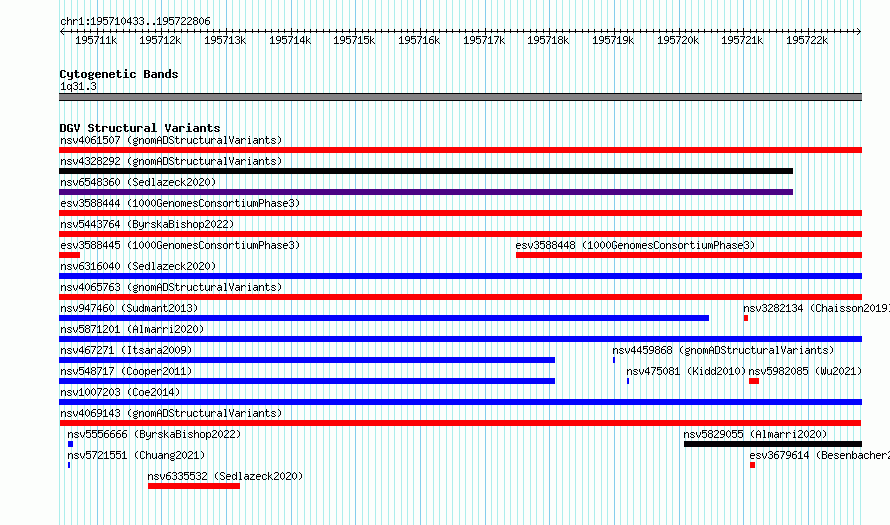Click the 1q31.3 band label
This screenshot has width=890, height=525.
(x=78, y=86)
